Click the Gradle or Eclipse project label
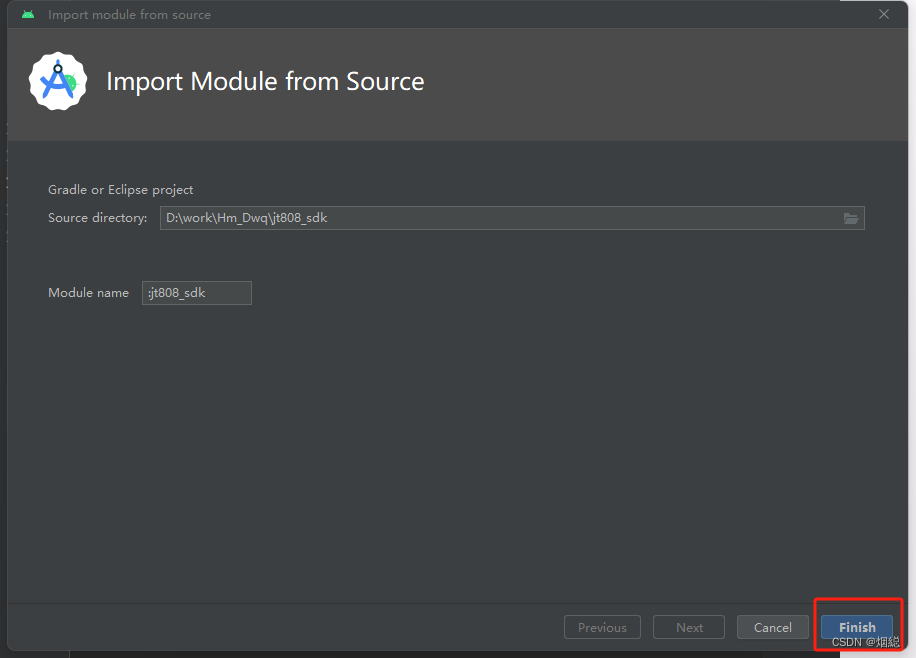 tap(120, 189)
